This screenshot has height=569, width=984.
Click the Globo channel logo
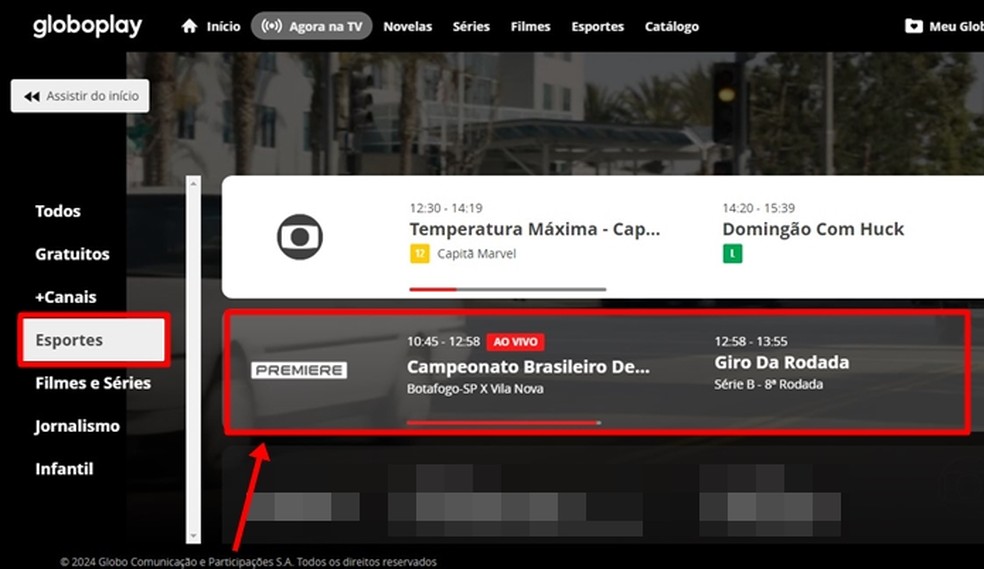tap(300, 237)
